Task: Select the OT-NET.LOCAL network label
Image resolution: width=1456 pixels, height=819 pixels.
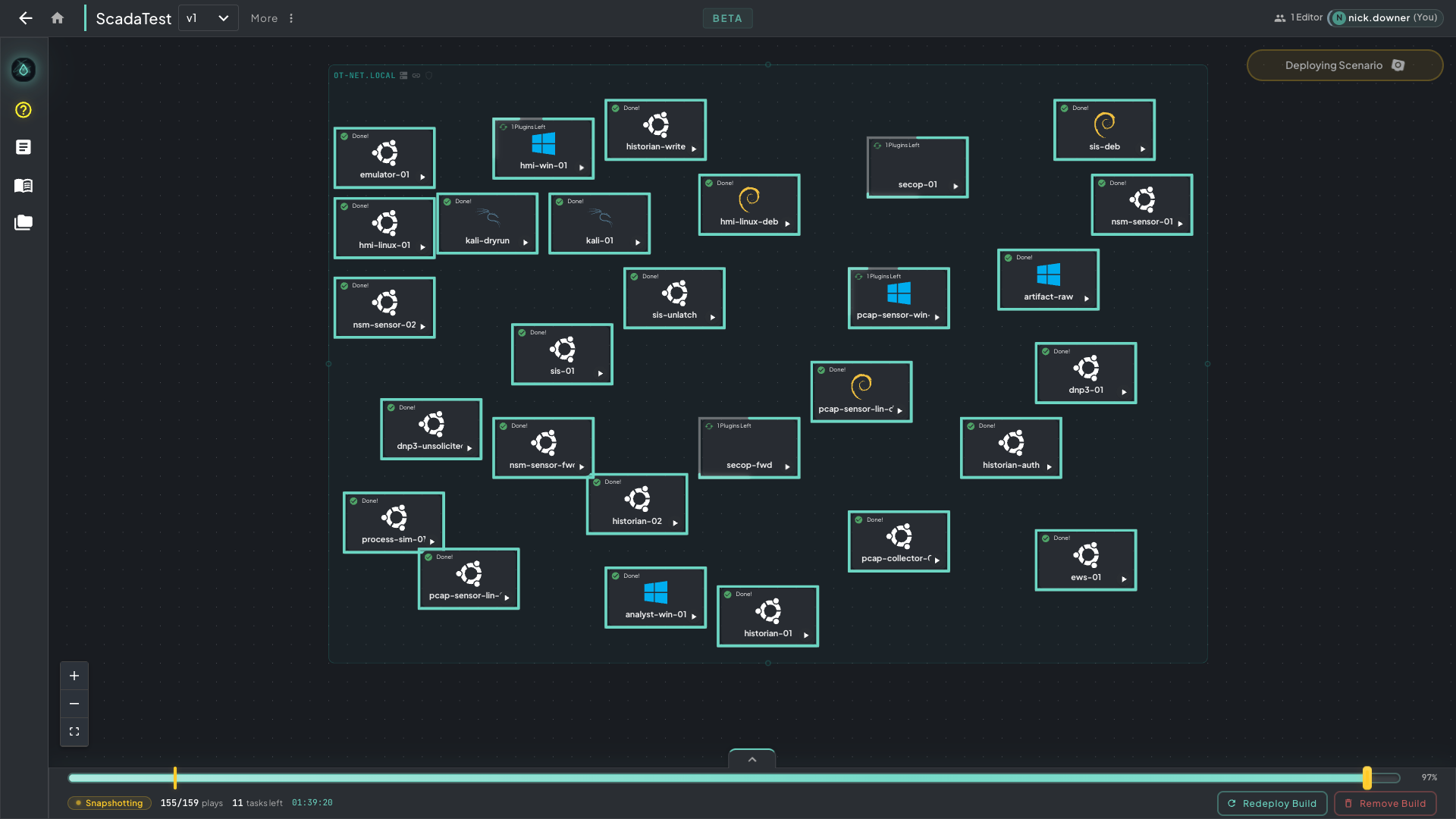Action: (x=365, y=76)
